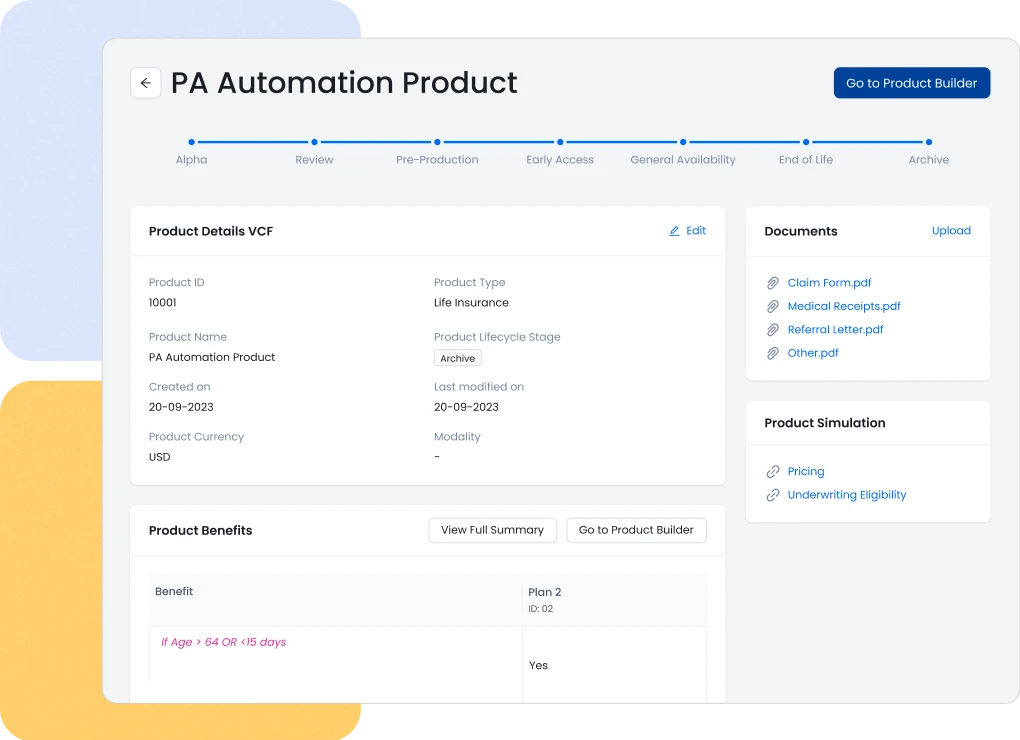This screenshot has height=740, width=1020.
Task: Click the Edit link in Product Details
Action: point(695,231)
